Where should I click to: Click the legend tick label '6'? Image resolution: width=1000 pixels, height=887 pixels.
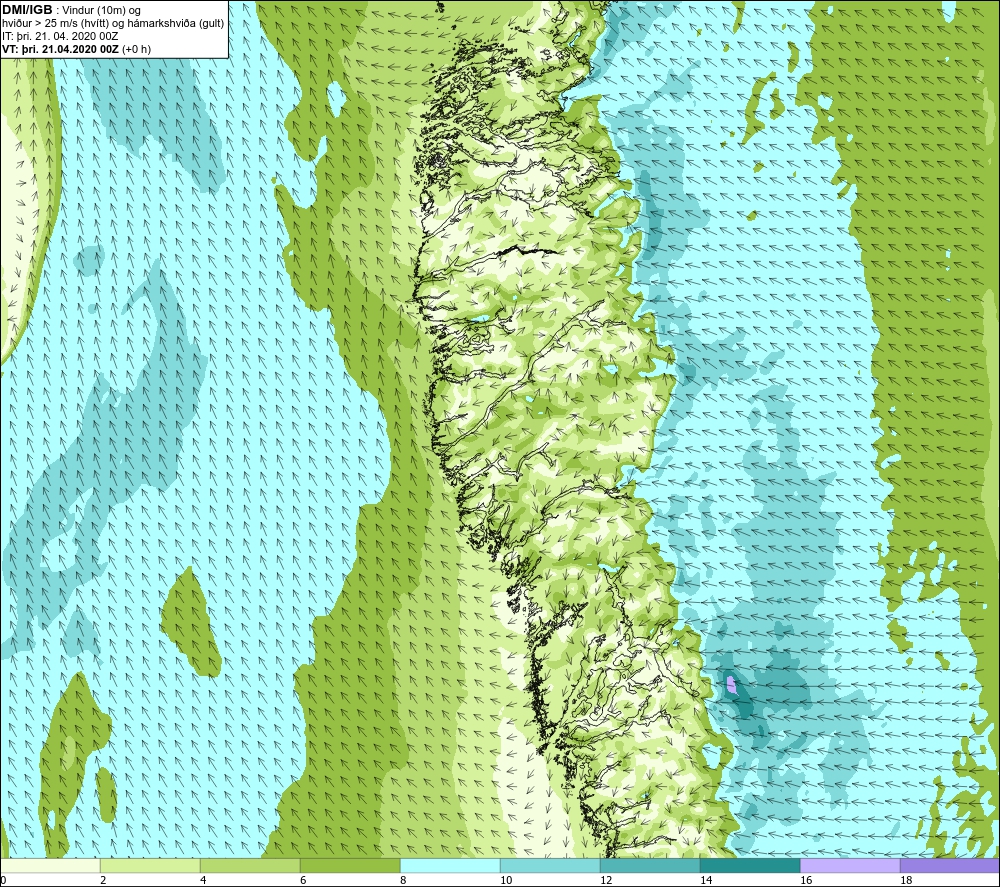tap(303, 880)
